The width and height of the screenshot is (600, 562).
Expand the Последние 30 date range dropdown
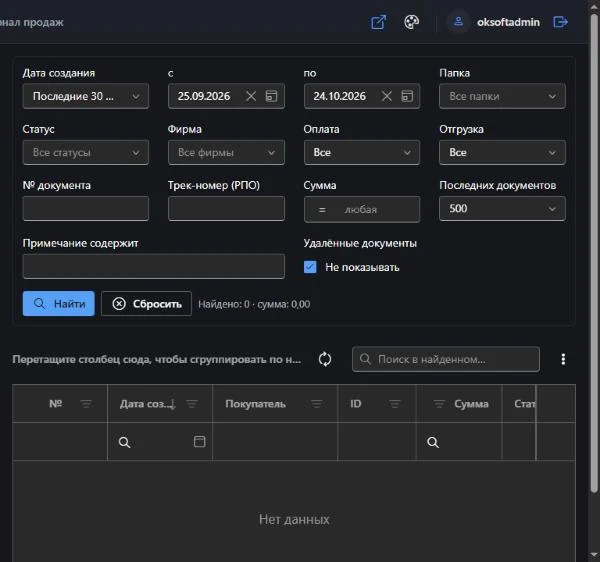[86, 96]
